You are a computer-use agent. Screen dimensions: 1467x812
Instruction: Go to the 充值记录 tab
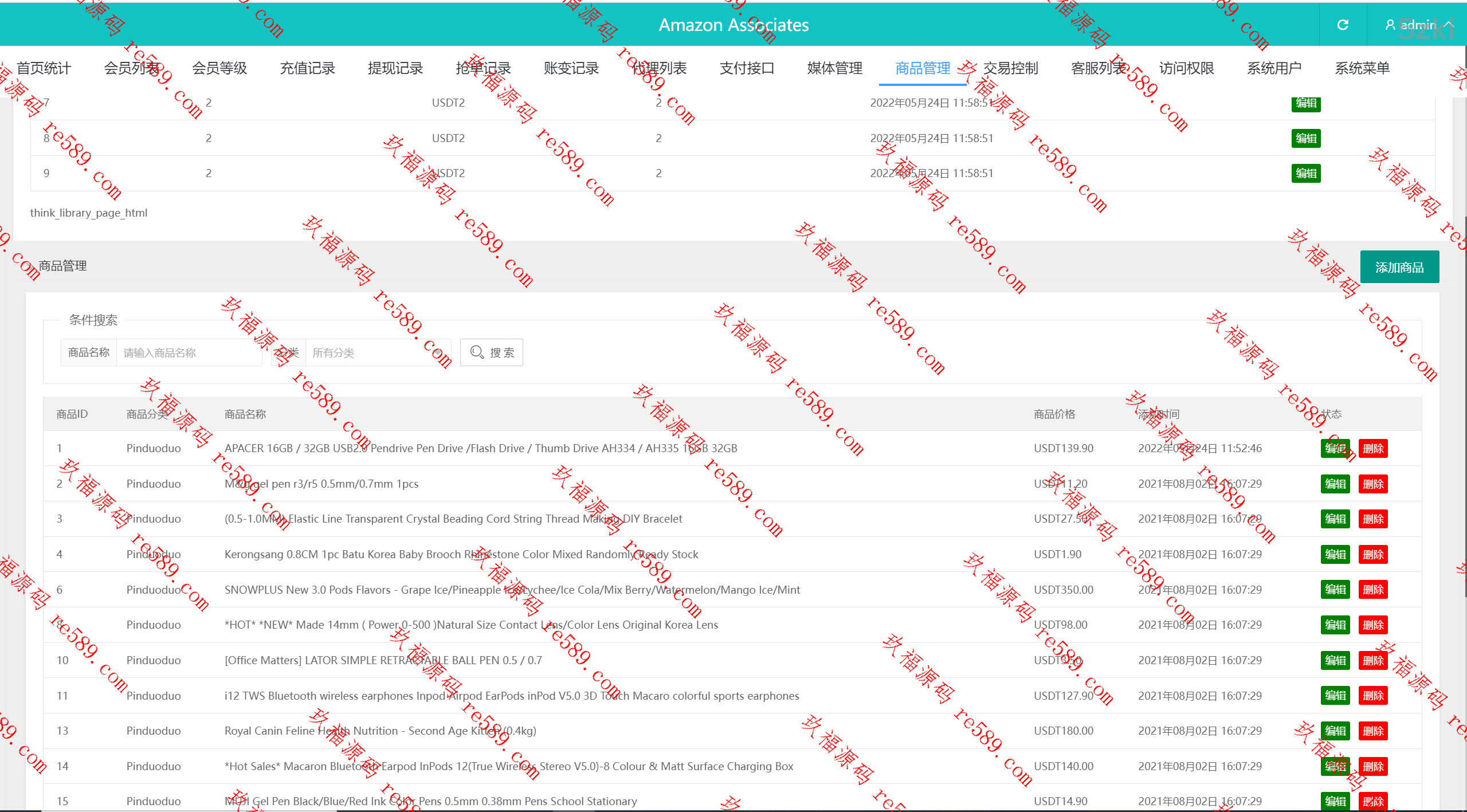tap(307, 68)
